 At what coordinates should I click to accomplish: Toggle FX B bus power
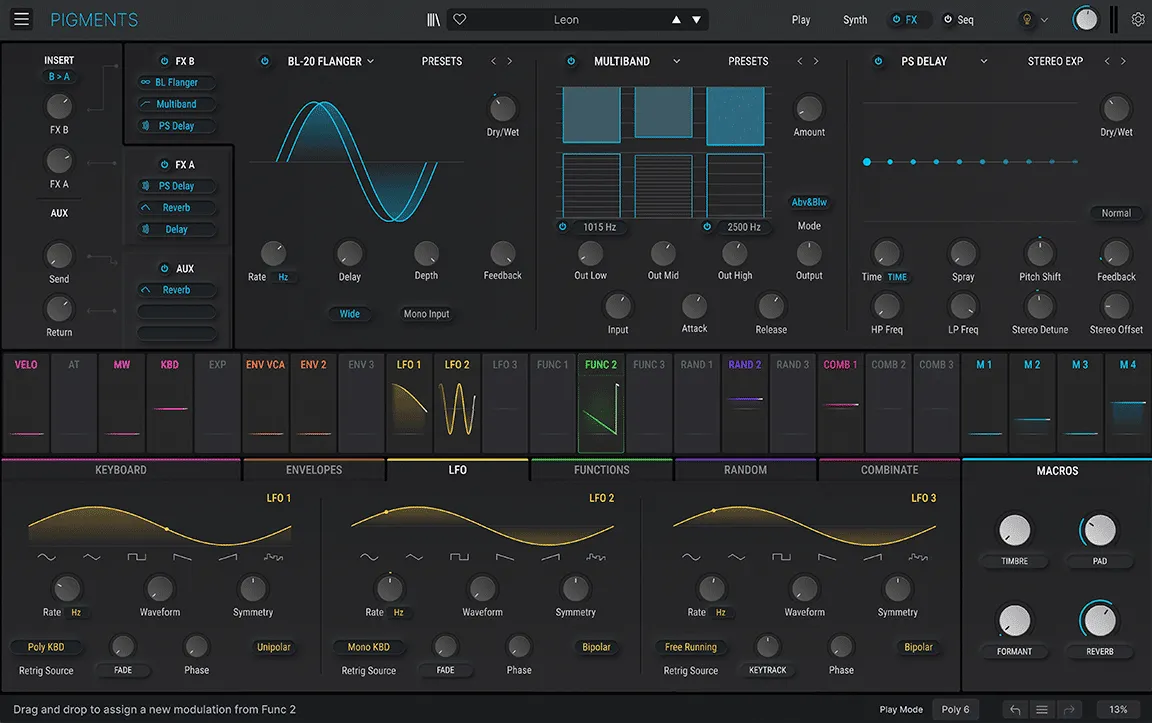164,61
